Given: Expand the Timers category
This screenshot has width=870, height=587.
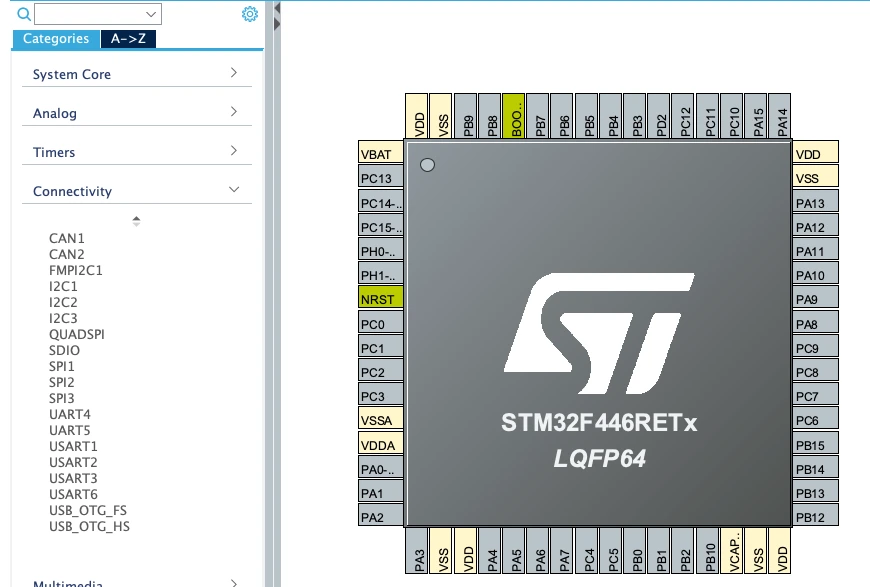Looking at the screenshot, I should point(136,151).
